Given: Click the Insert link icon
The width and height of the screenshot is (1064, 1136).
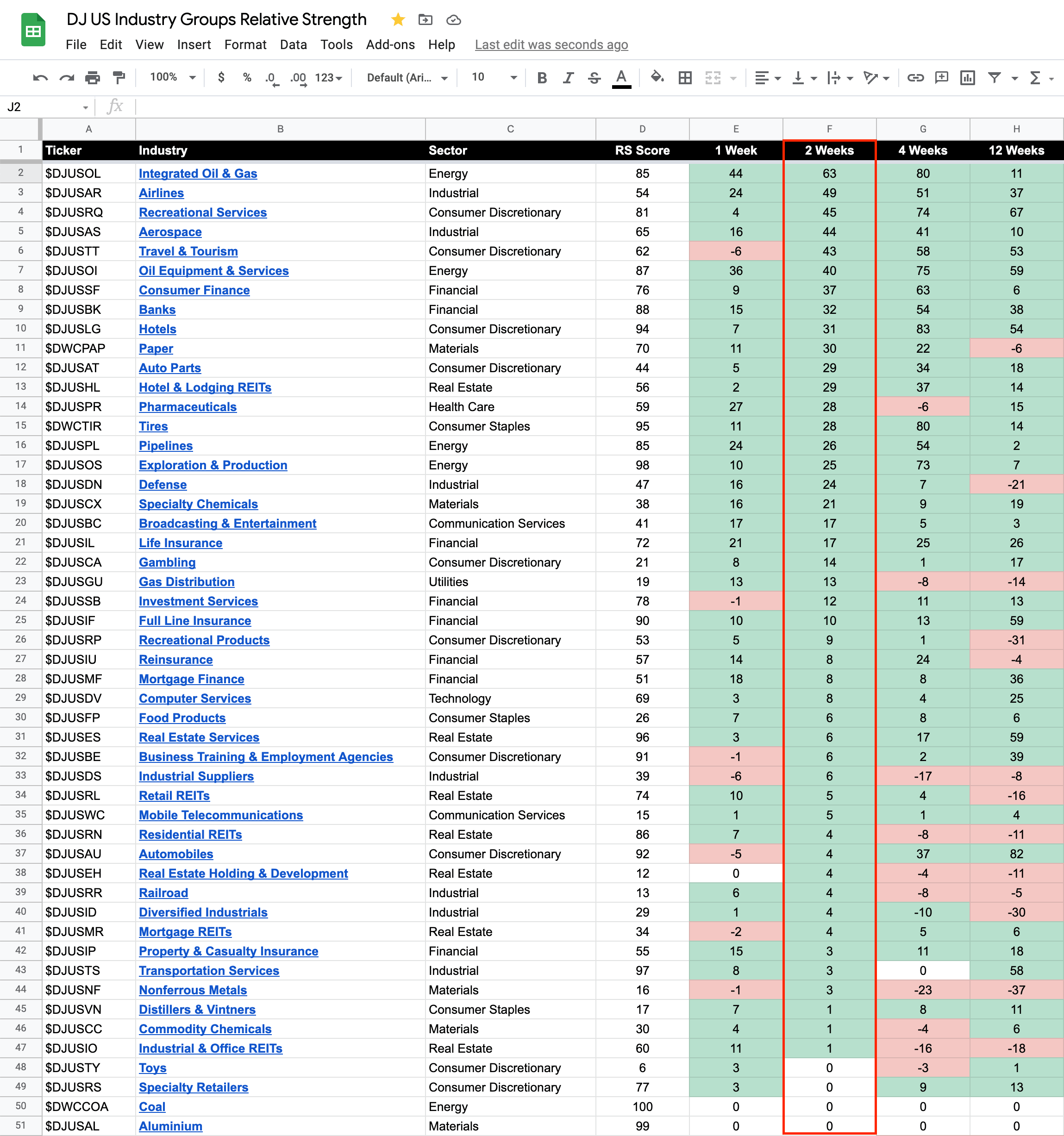Looking at the screenshot, I should (915, 78).
